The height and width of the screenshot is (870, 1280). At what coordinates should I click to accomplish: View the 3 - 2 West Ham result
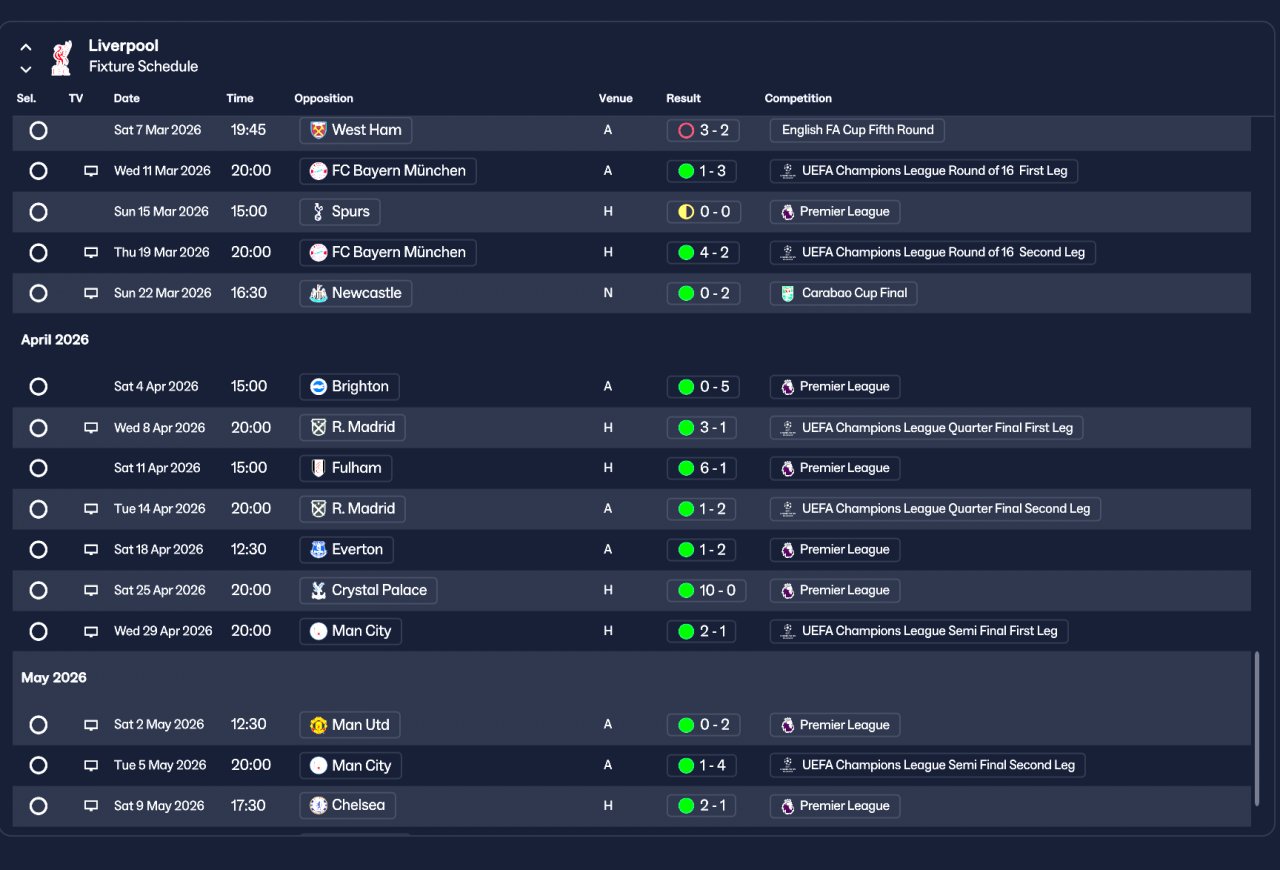coord(703,130)
